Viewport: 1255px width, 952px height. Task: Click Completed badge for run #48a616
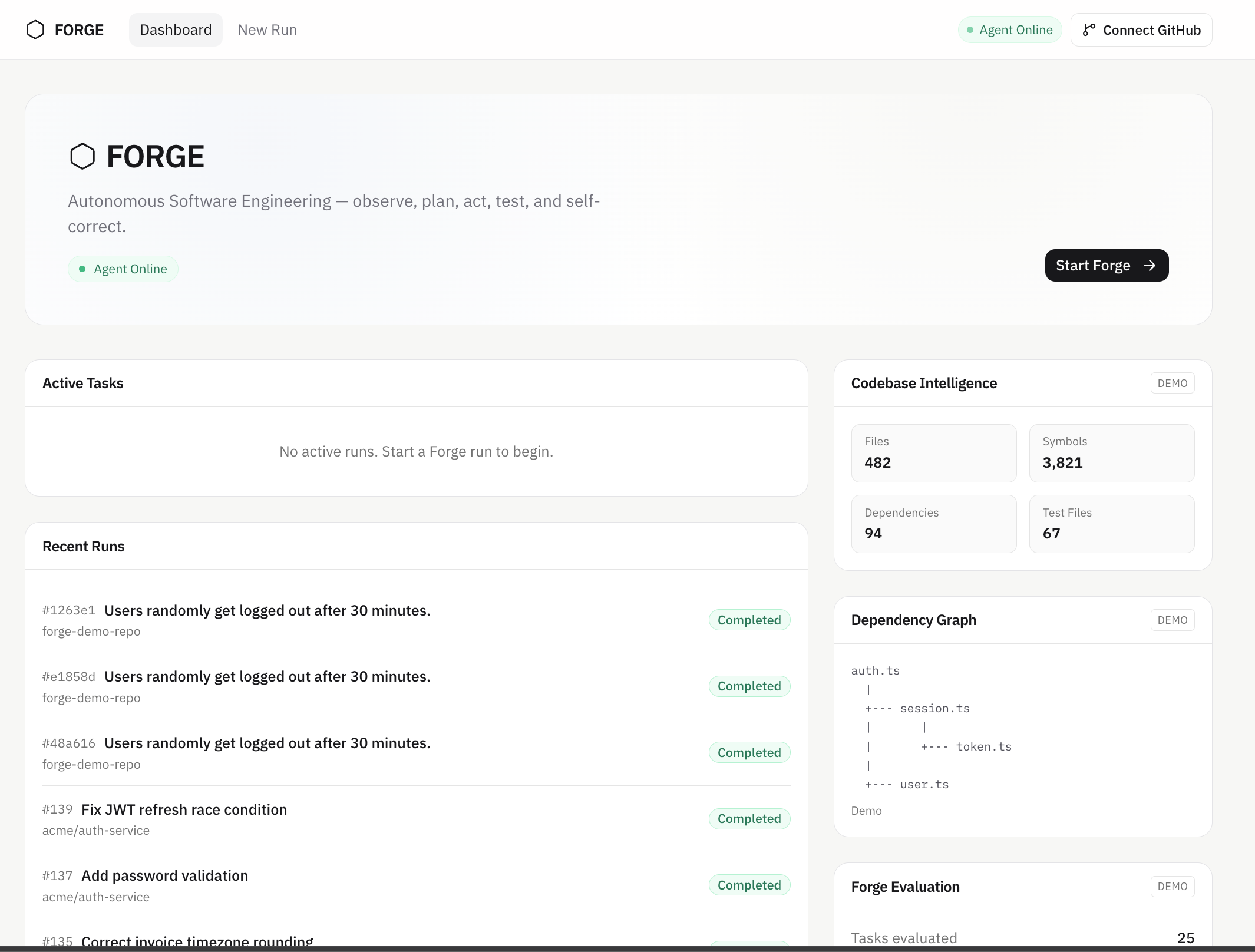coord(749,752)
